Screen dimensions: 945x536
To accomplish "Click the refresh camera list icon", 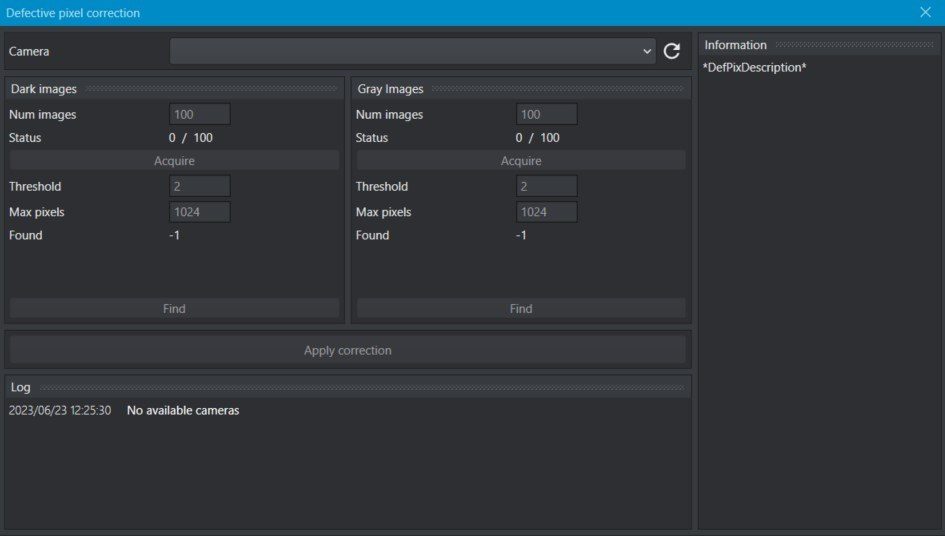I will [x=672, y=51].
